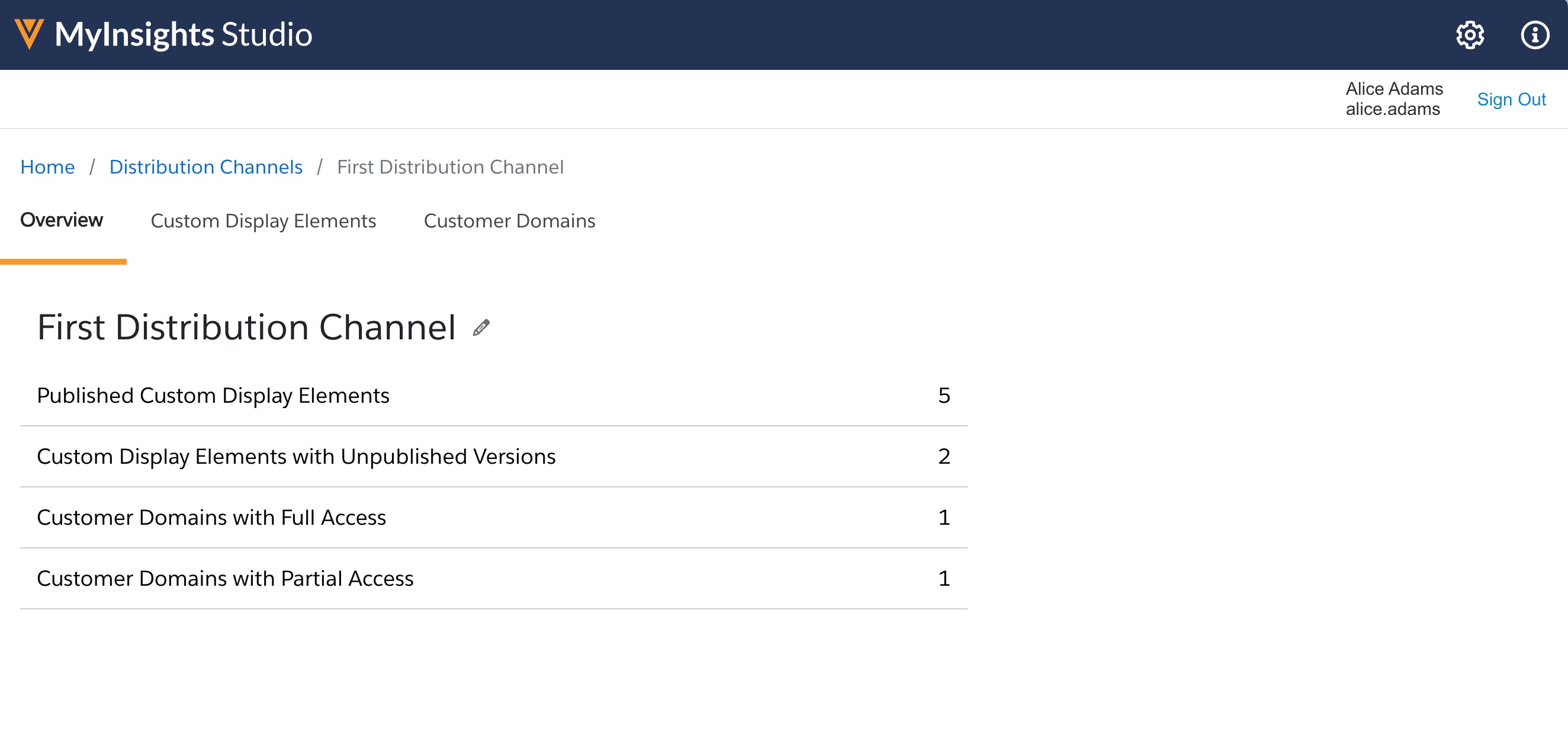1568x751 pixels.
Task: Click the First Distribution Channel heading
Action: tap(246, 328)
